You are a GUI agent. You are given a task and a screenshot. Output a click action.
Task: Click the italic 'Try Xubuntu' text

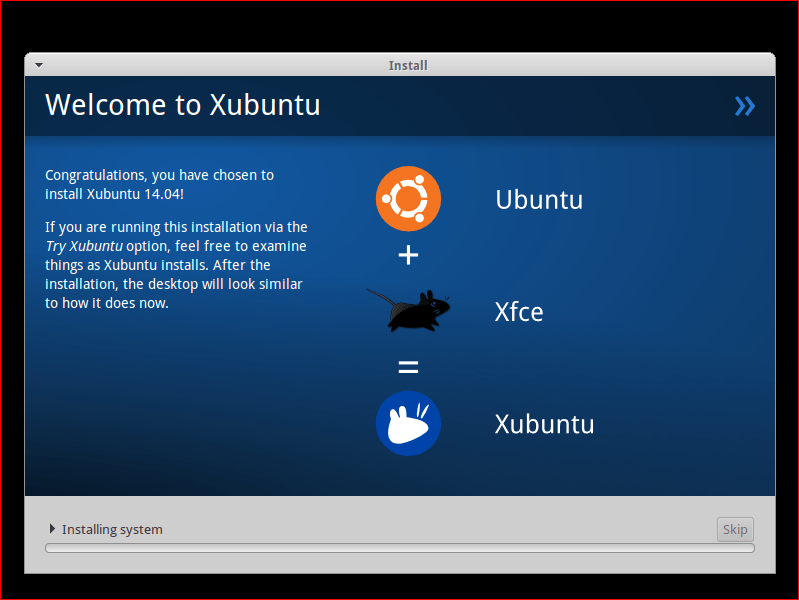[84, 246]
